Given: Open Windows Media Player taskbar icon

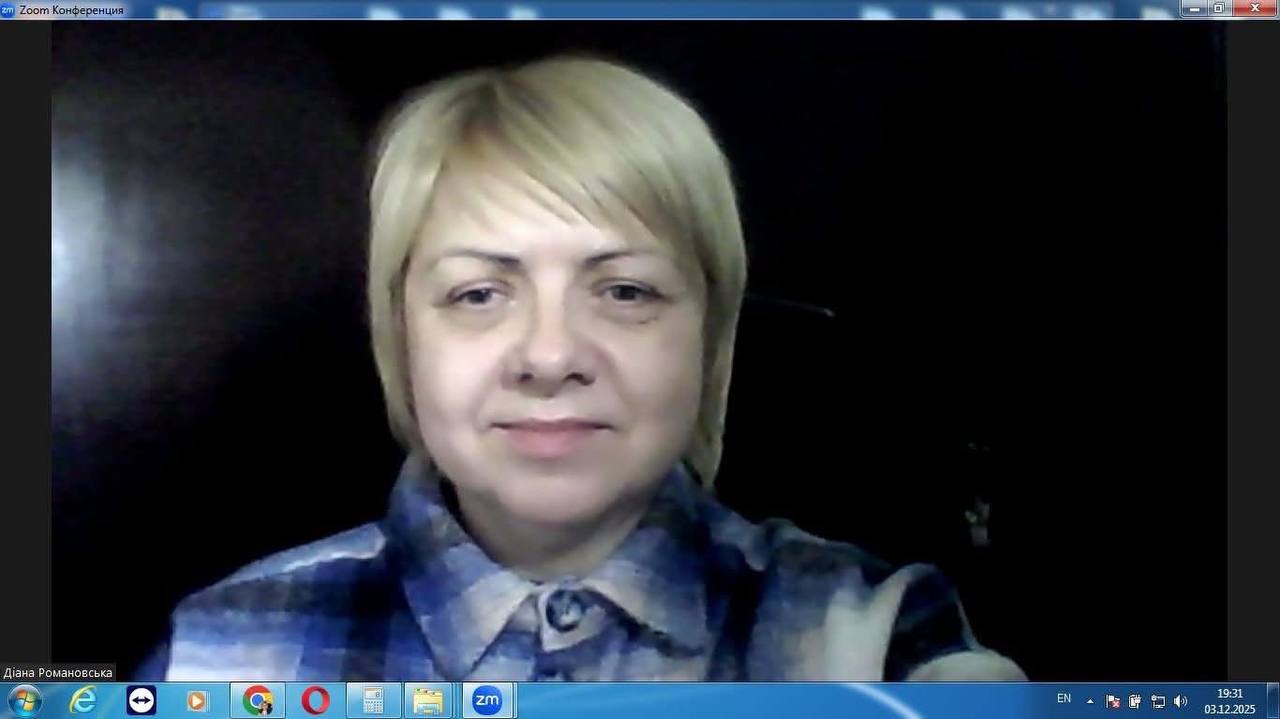Looking at the screenshot, I should (197, 701).
